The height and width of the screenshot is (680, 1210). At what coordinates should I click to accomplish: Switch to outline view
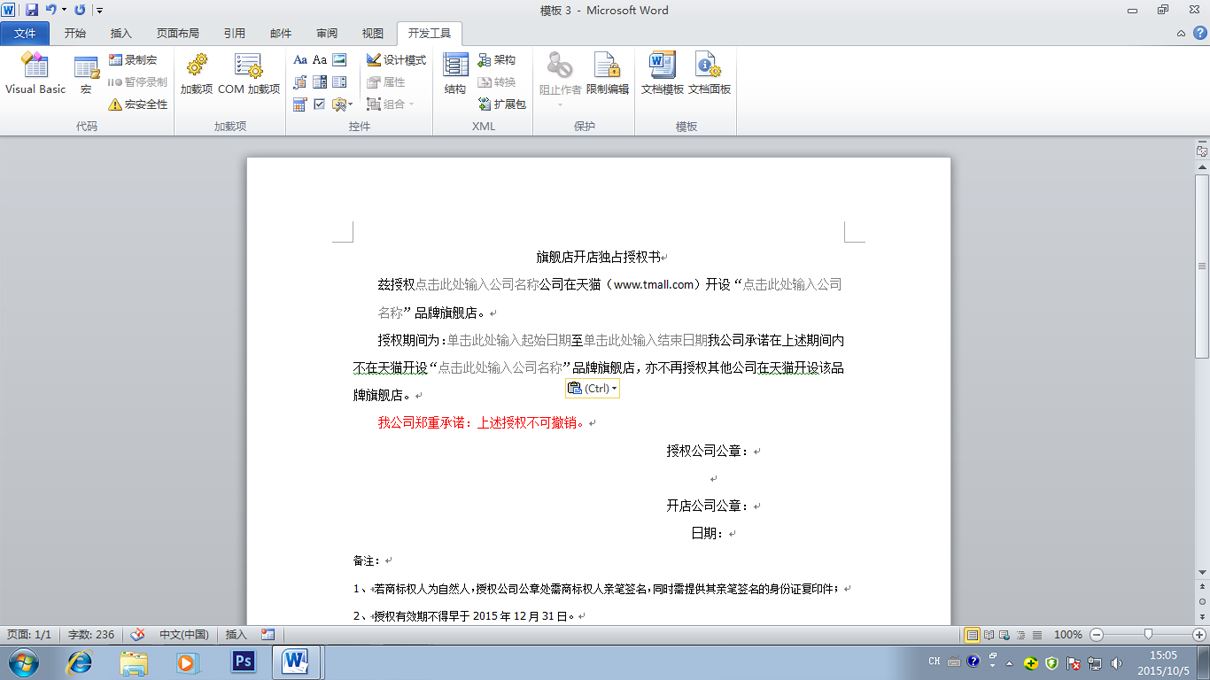1021,634
